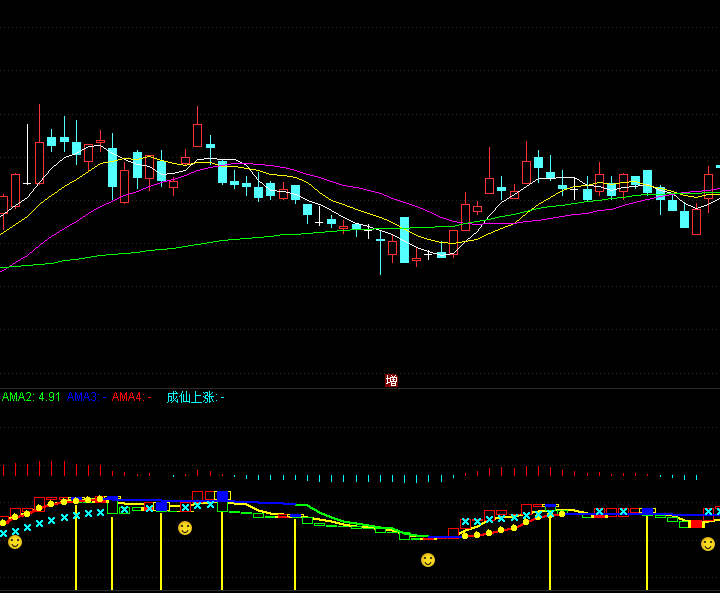The image size is (720, 593).
Task: Select the blue AMA3 indicator label
Action: coord(86,397)
